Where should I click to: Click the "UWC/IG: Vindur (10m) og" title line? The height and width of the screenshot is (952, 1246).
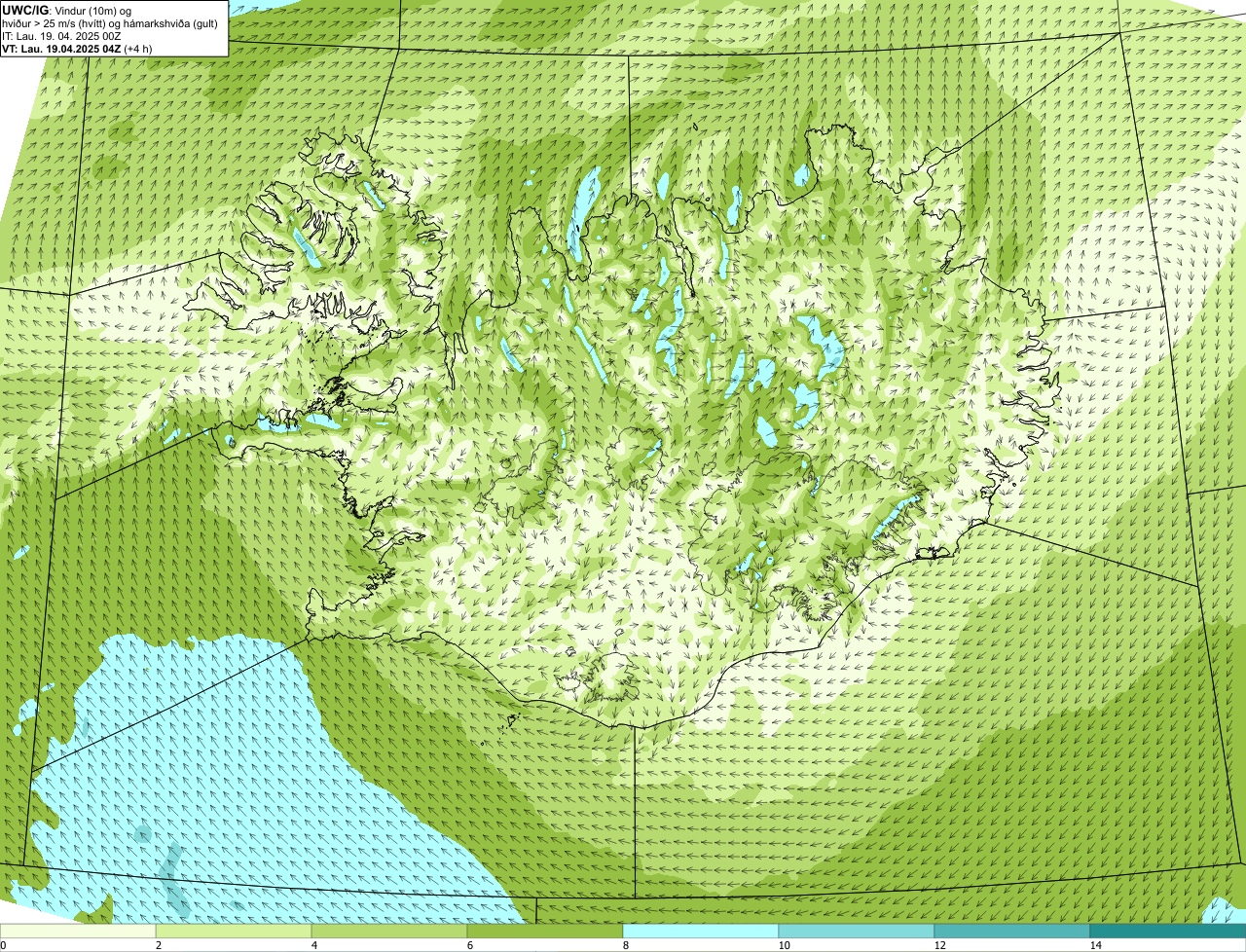coord(67,11)
